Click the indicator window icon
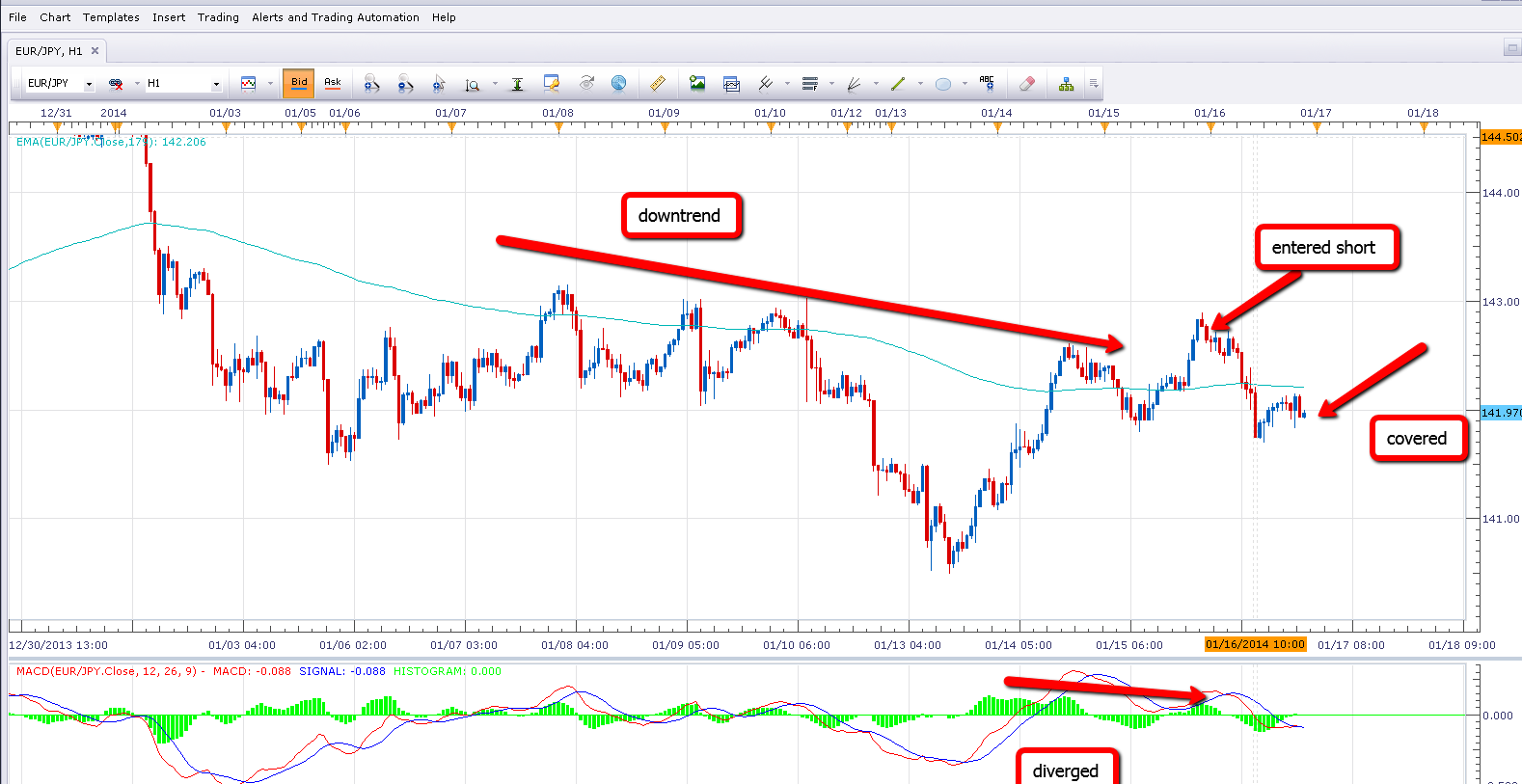The height and width of the screenshot is (784, 1522). [x=731, y=84]
